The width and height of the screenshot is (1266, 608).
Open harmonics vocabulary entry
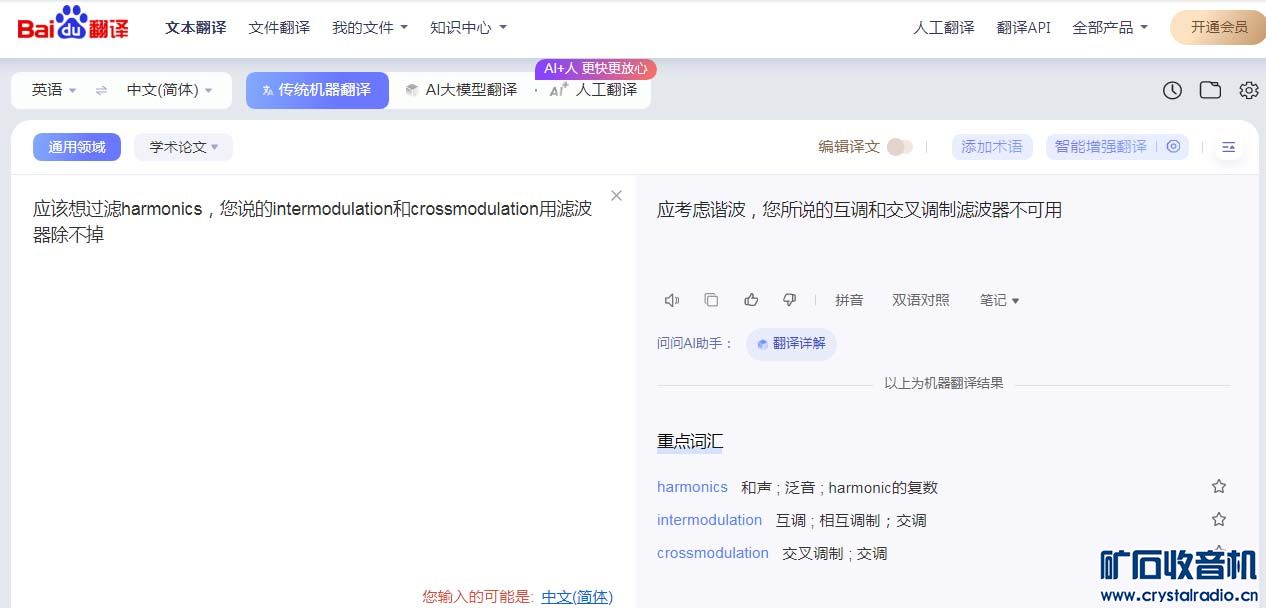click(x=692, y=487)
